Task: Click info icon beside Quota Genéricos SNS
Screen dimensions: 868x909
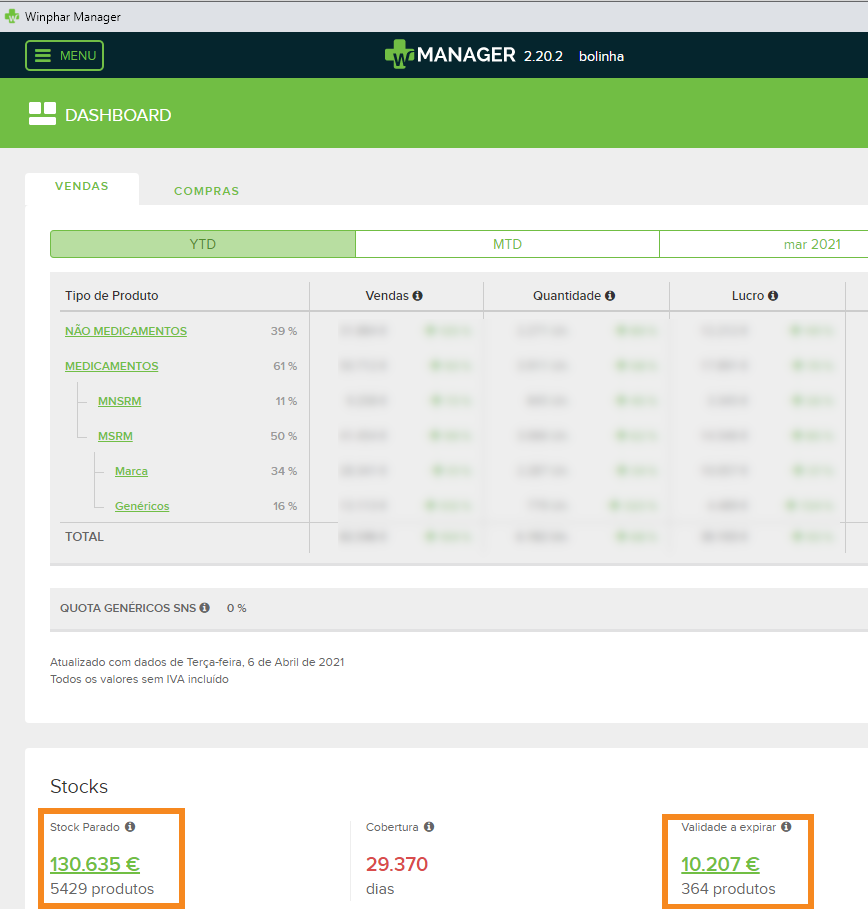Action: pos(204,608)
